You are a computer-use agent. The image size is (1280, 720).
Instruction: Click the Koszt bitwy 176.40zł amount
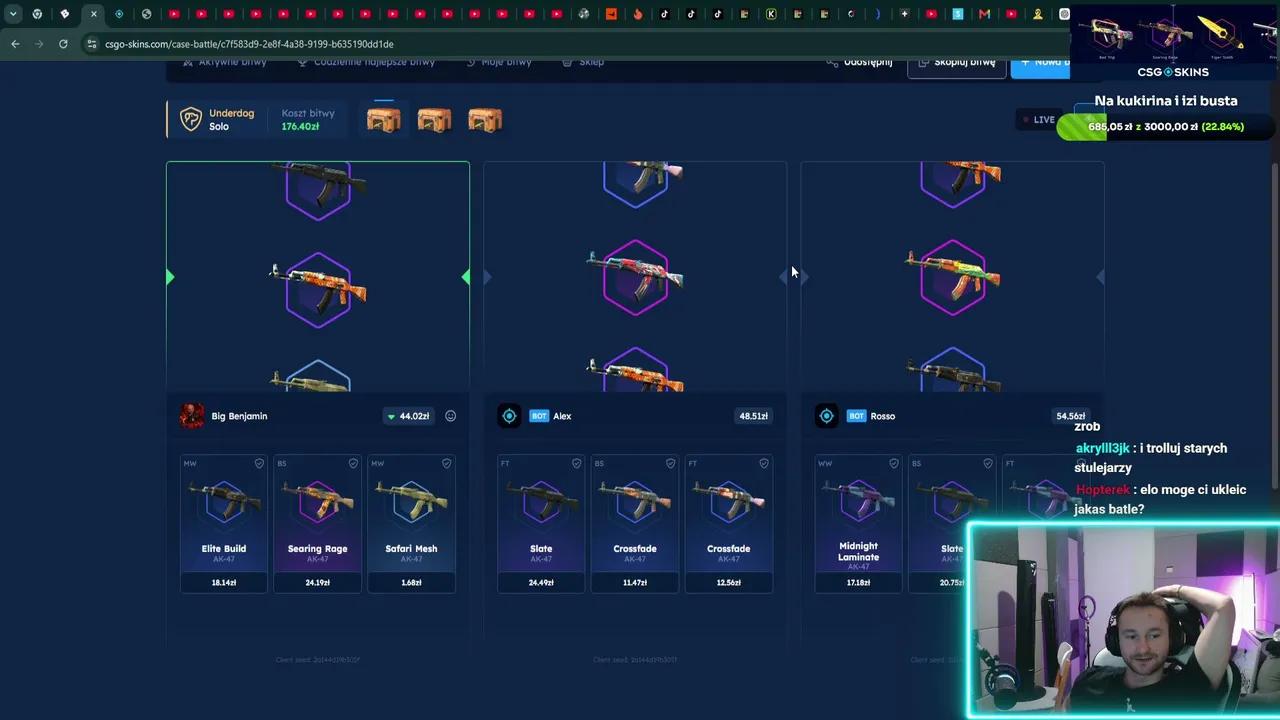(x=300, y=127)
